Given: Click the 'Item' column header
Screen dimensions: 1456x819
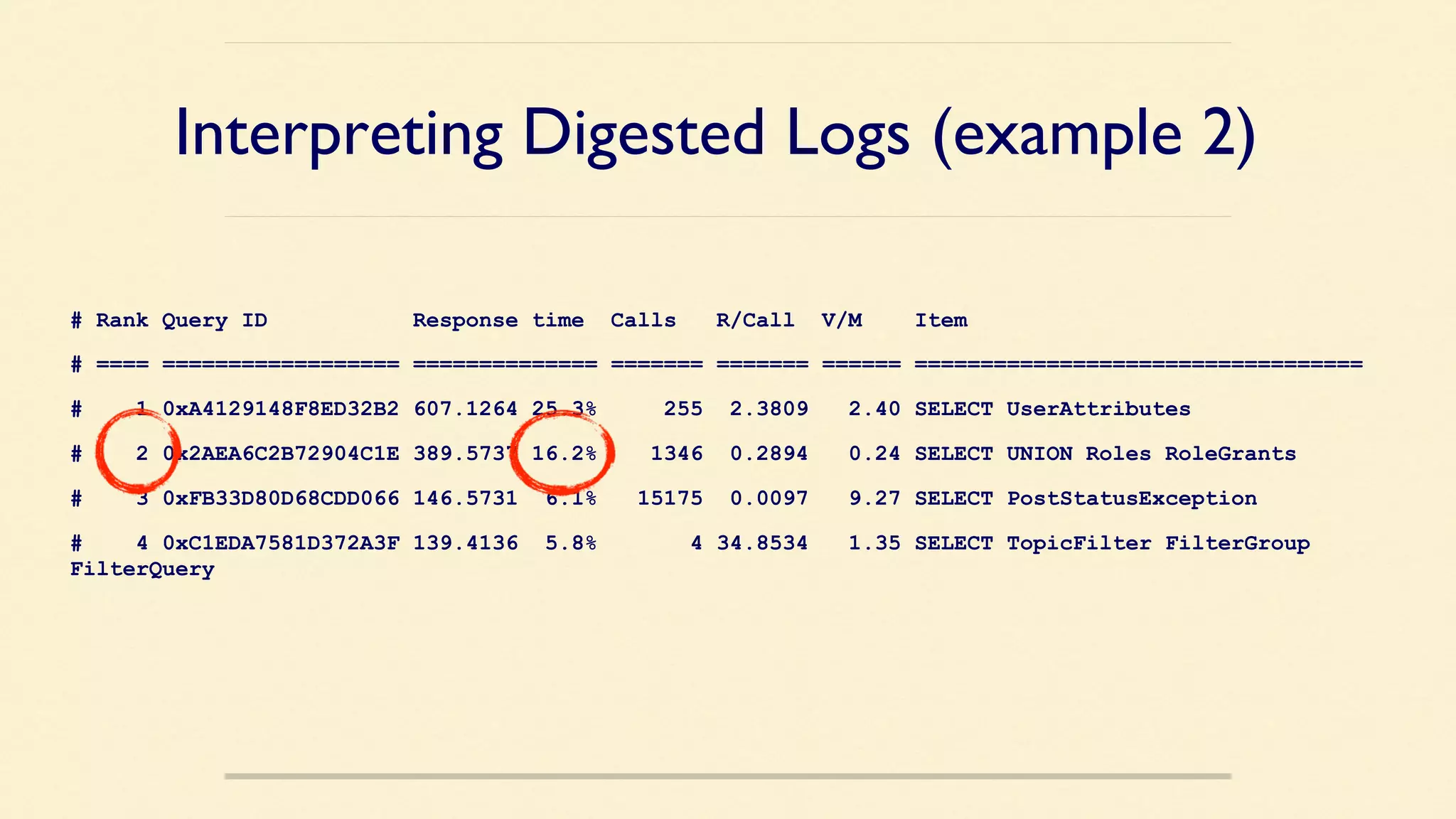Looking at the screenshot, I should pyautogui.click(x=941, y=320).
